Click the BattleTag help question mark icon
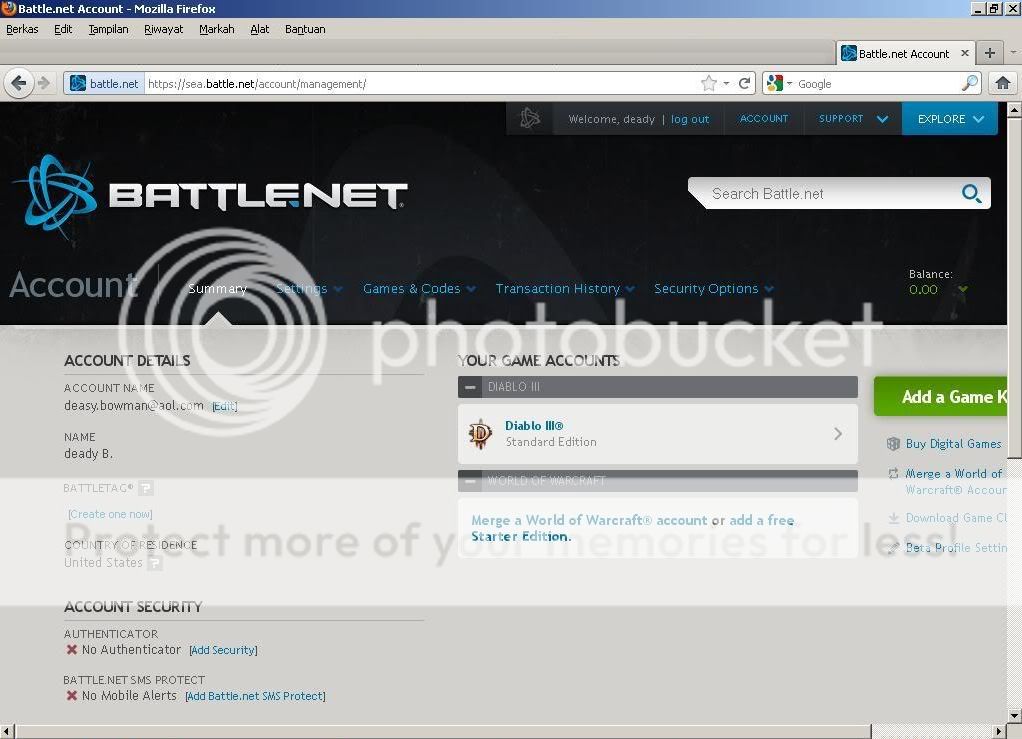This screenshot has height=739, width=1022. coord(147,487)
